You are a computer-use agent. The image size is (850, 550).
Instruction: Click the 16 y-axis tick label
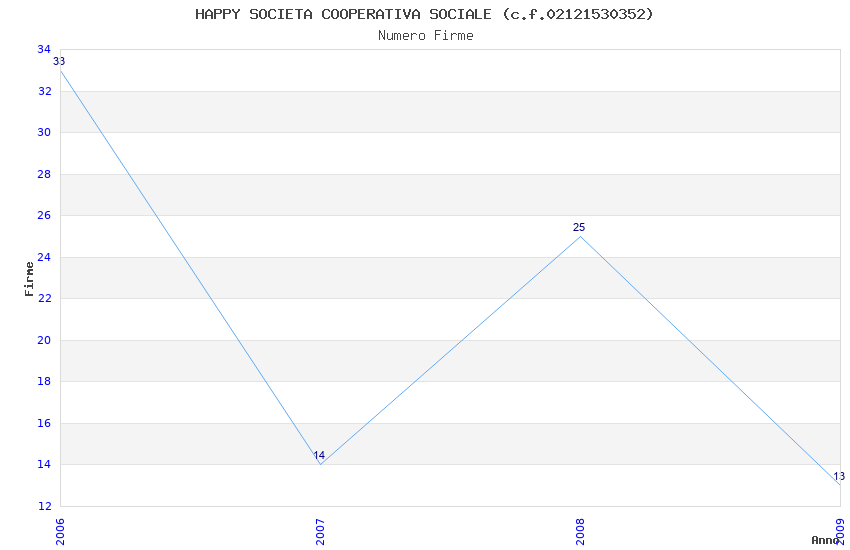click(44, 424)
